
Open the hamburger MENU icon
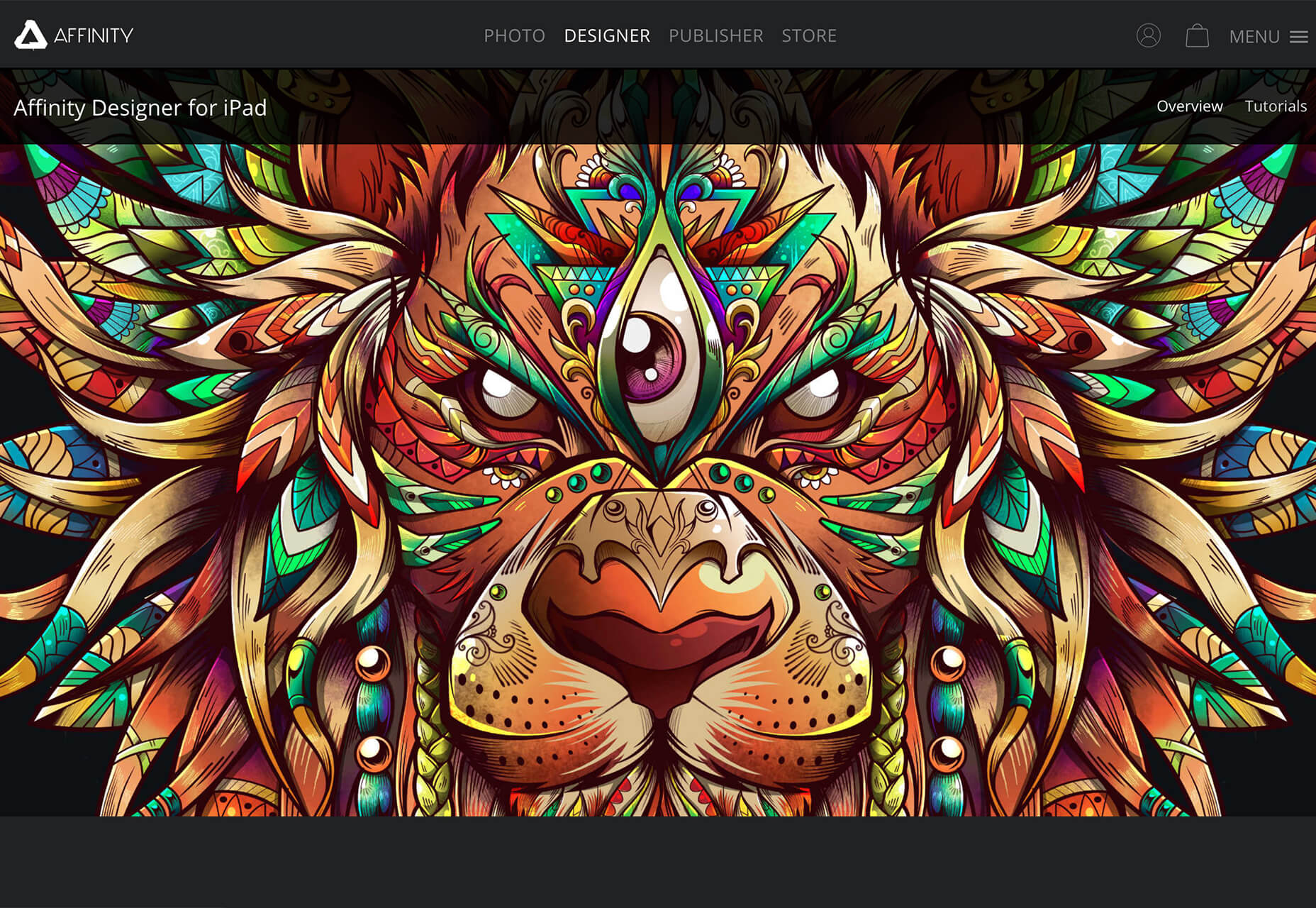tap(1299, 37)
